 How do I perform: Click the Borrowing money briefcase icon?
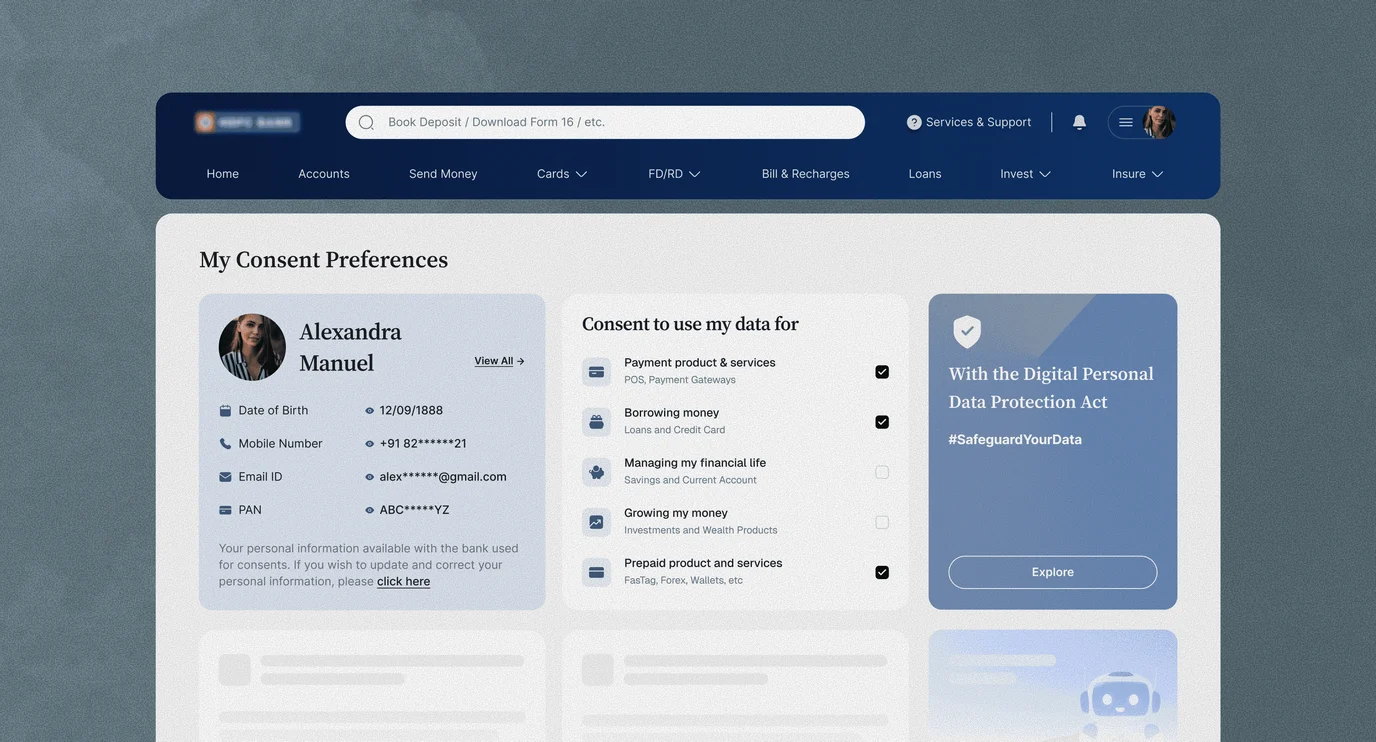596,422
